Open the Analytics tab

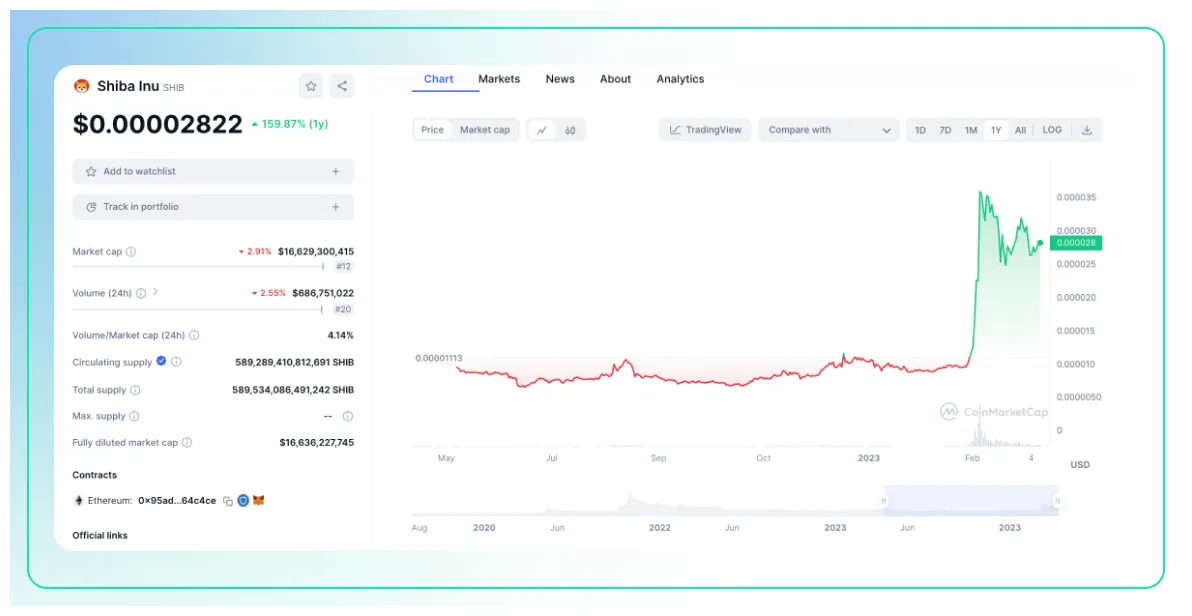click(680, 79)
